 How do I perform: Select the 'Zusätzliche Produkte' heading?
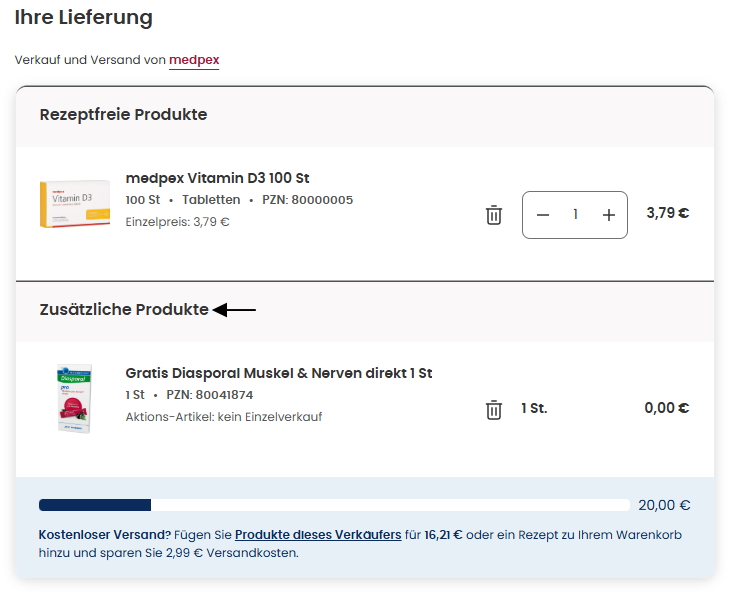click(x=124, y=309)
